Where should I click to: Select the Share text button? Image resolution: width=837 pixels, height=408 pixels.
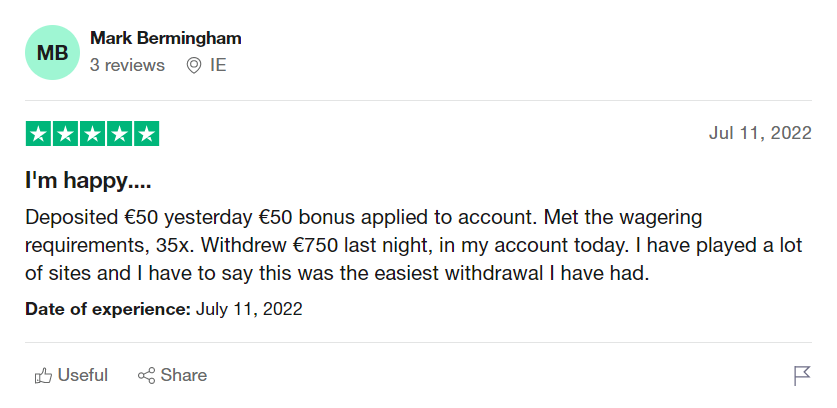pyautogui.click(x=184, y=375)
